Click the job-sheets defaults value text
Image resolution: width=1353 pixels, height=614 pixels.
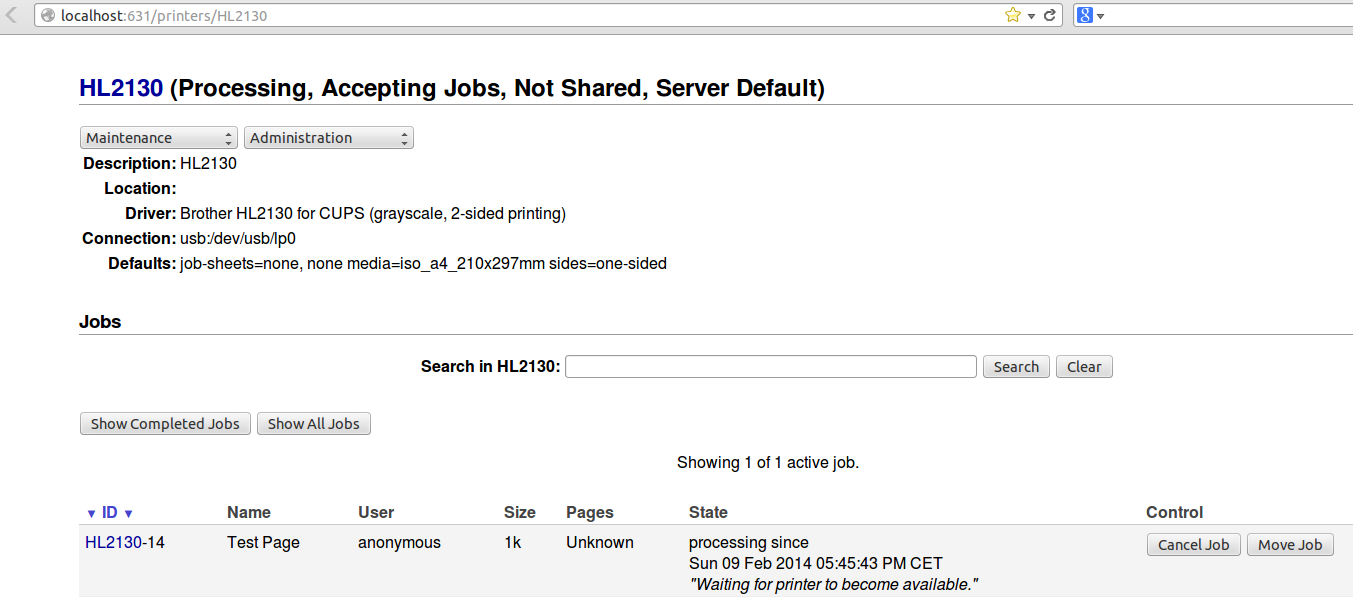(423, 263)
